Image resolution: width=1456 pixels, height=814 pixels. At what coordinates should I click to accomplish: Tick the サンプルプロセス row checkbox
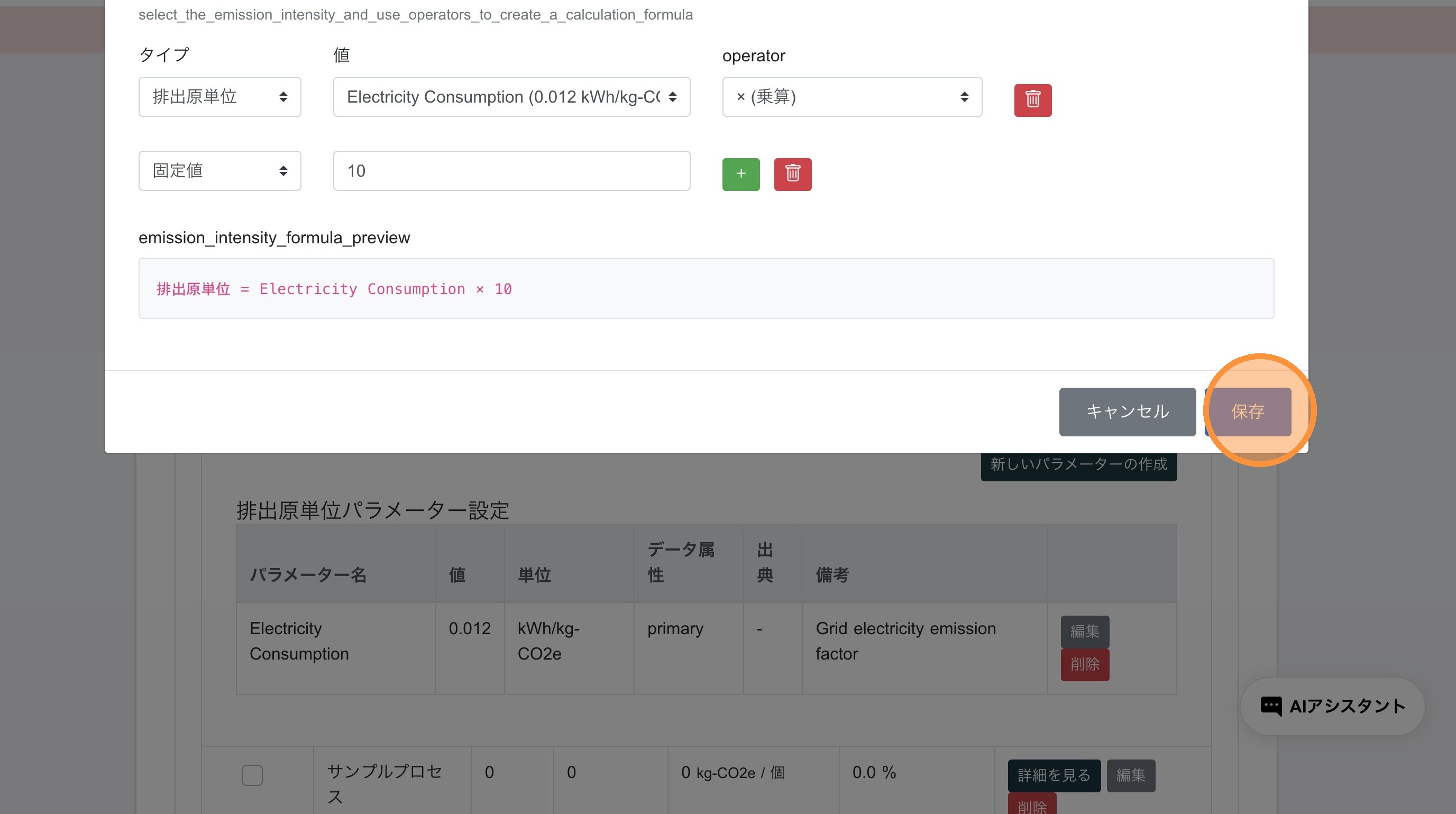click(x=252, y=774)
